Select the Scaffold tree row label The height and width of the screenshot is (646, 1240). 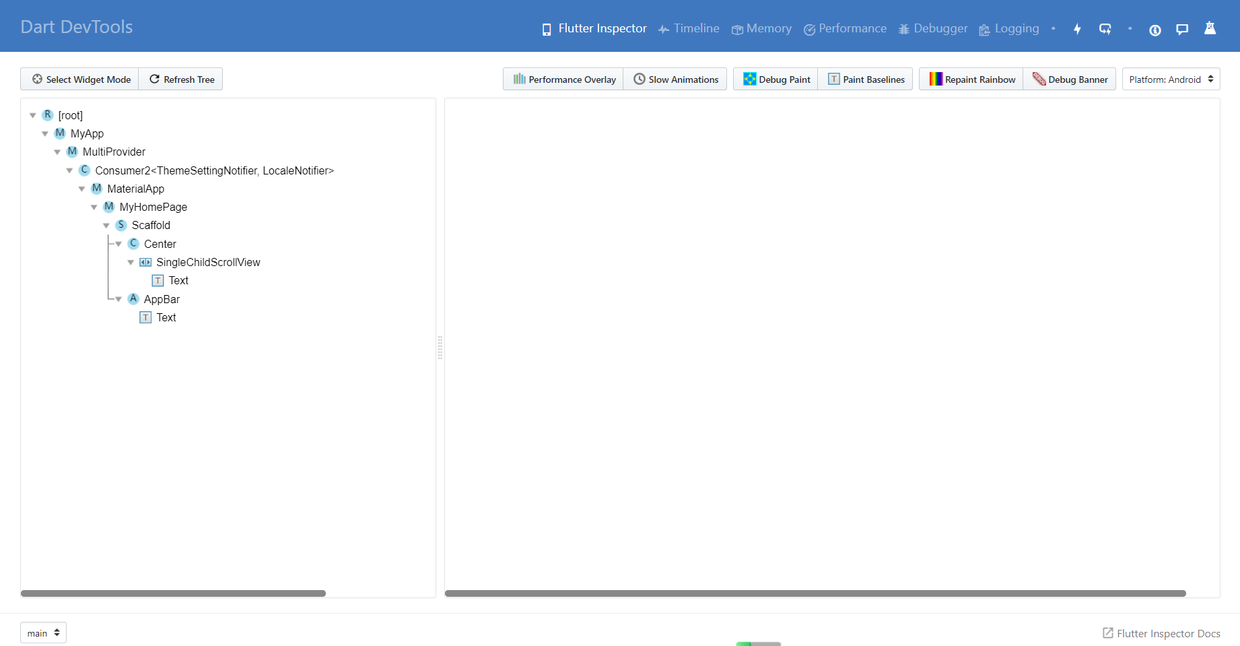(x=151, y=226)
